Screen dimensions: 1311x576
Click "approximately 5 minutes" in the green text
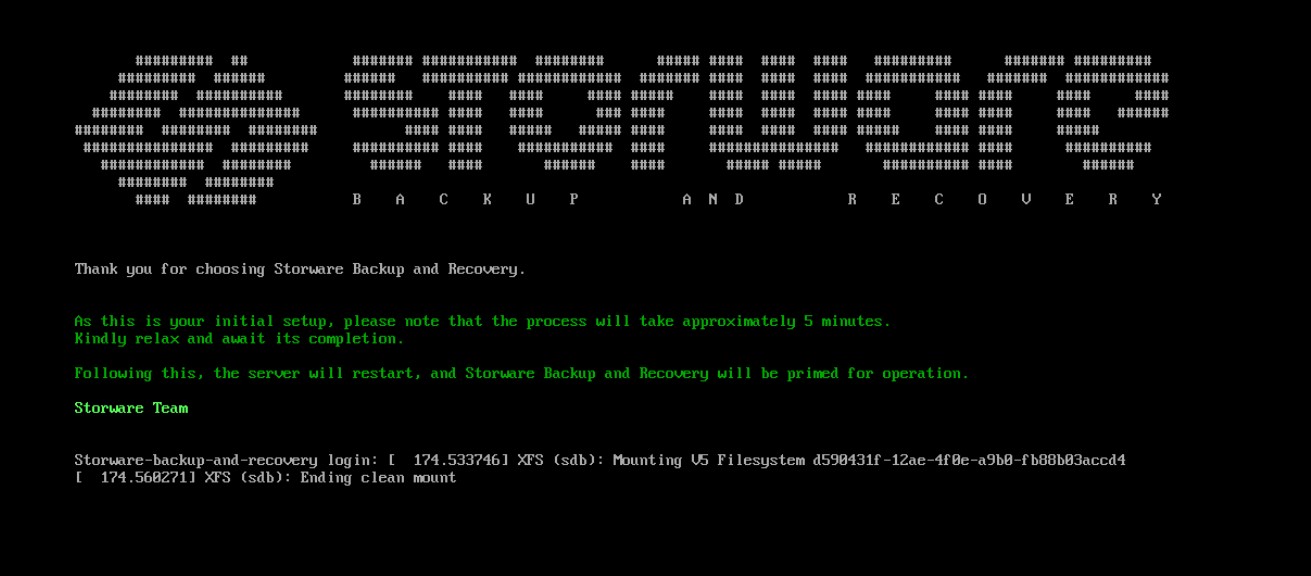(786, 321)
